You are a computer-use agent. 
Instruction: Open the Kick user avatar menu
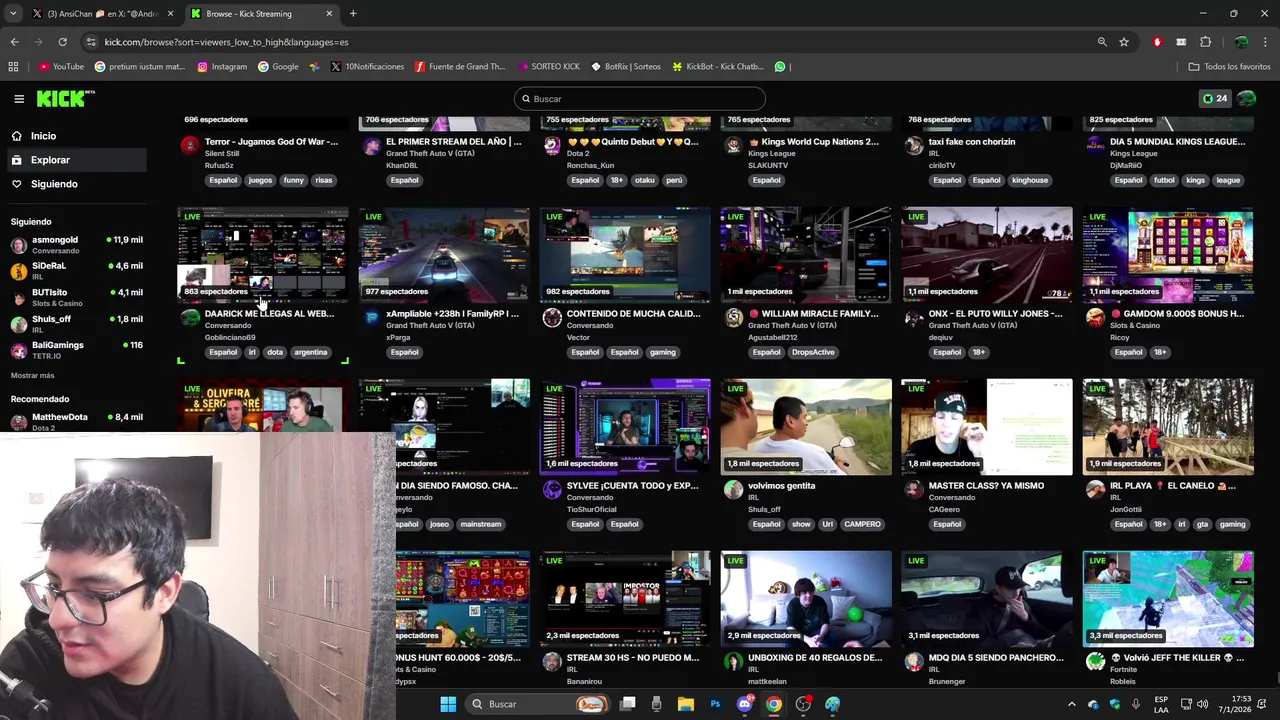pyautogui.click(x=1247, y=99)
